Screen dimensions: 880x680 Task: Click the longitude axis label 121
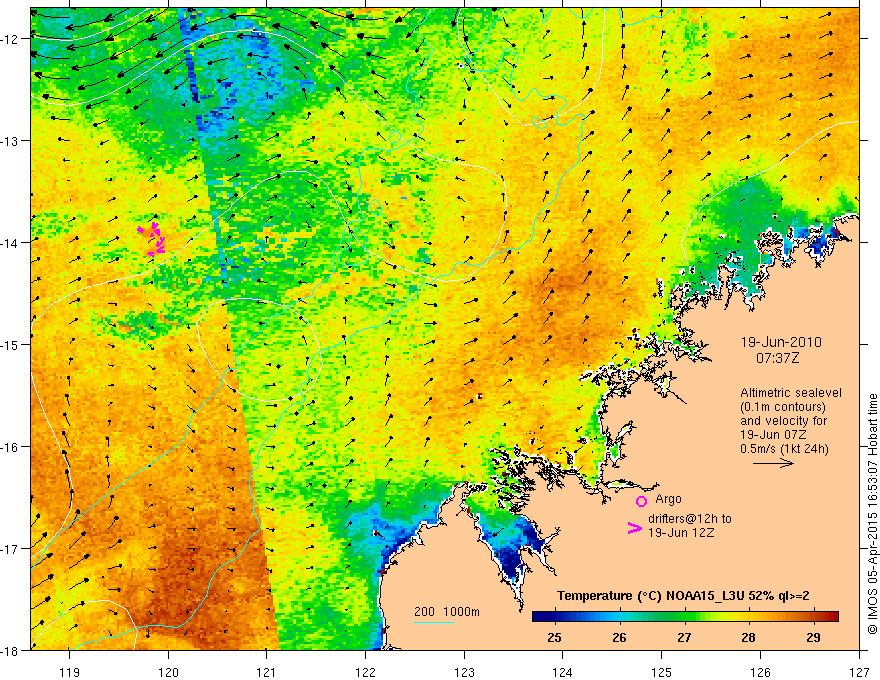tap(267, 672)
